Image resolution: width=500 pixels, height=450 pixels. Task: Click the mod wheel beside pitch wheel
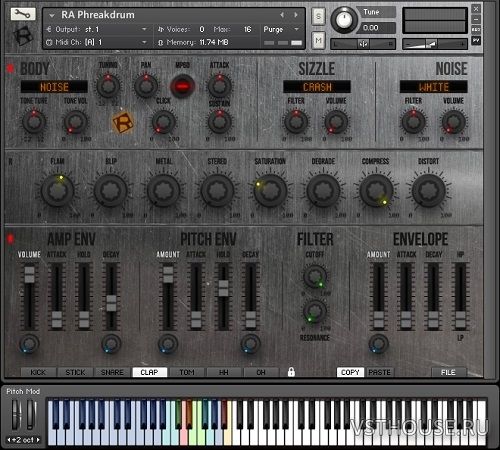pyautogui.click(x=31, y=415)
